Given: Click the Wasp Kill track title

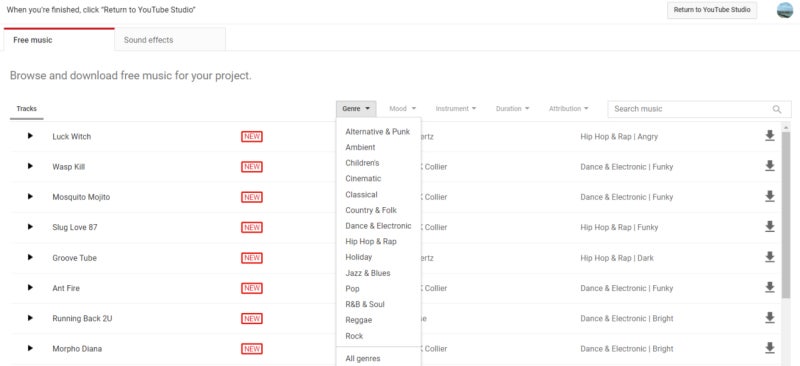Looking at the screenshot, I should pyautogui.click(x=68, y=166).
